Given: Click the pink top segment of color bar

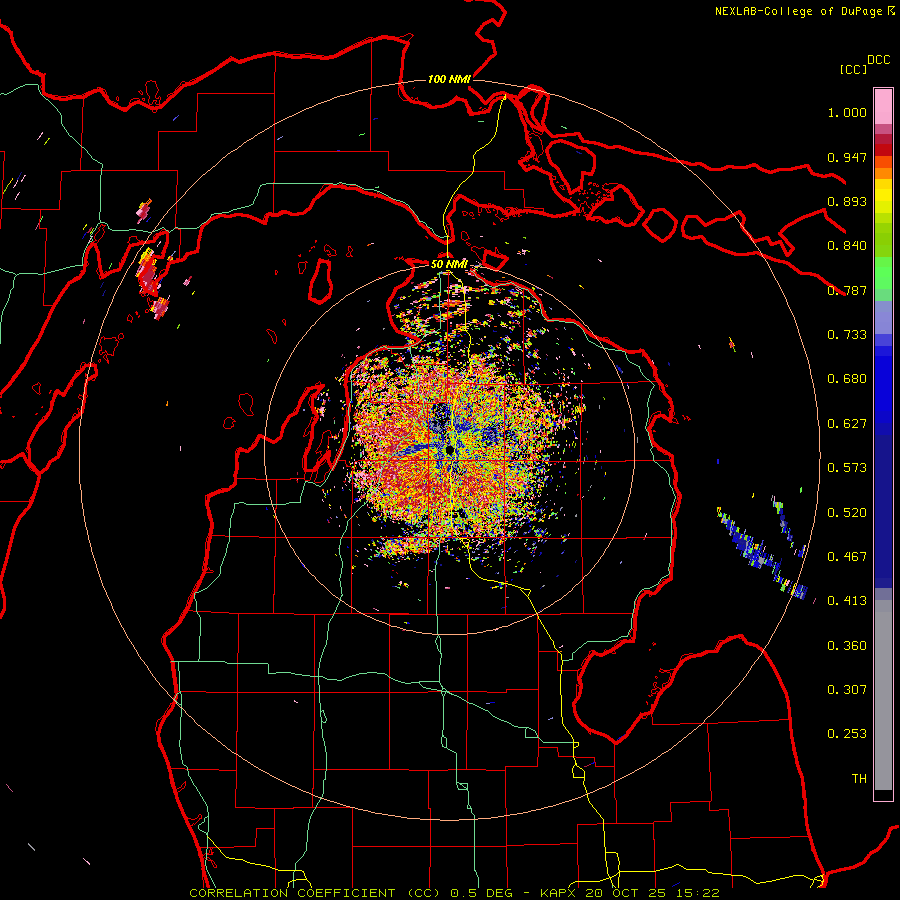Looking at the screenshot, I should point(883,107).
